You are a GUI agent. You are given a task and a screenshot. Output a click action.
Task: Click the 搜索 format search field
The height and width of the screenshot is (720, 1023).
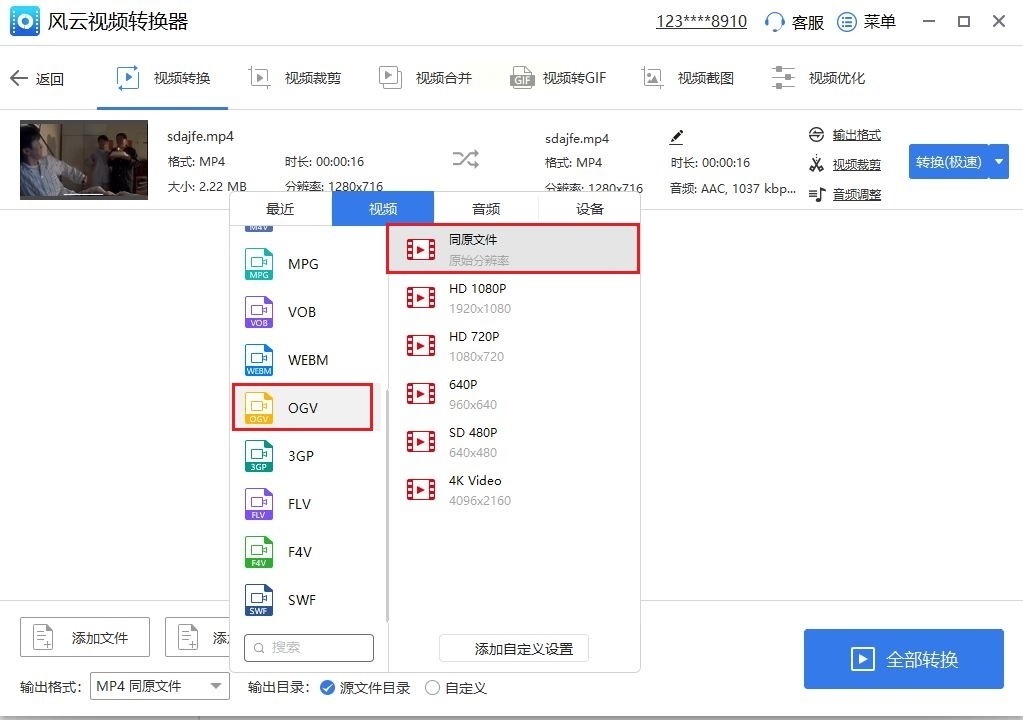click(x=309, y=648)
